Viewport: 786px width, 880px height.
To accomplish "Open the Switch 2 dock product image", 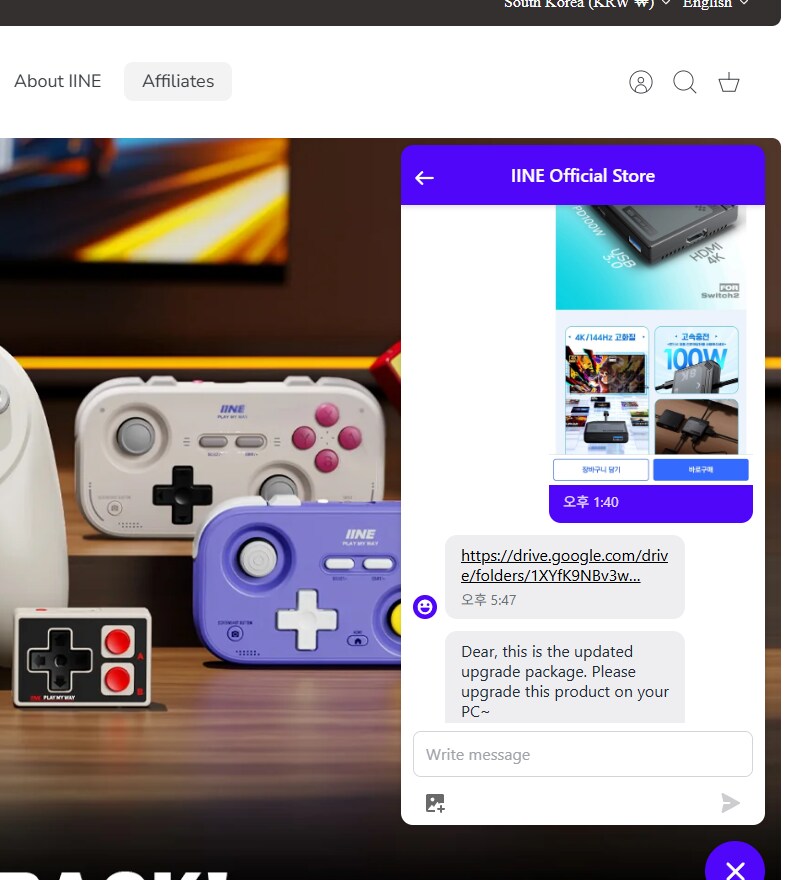I will click(x=651, y=257).
